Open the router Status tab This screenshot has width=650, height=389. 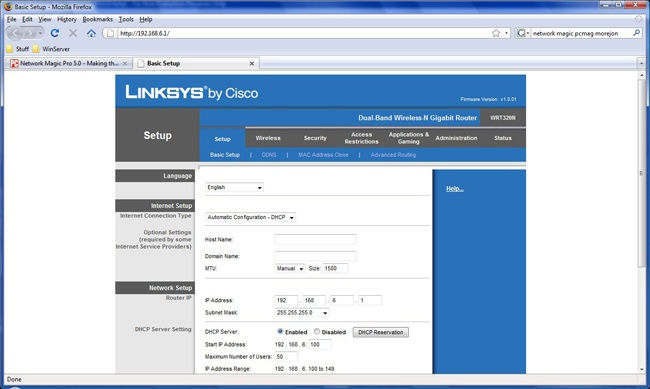coord(503,138)
